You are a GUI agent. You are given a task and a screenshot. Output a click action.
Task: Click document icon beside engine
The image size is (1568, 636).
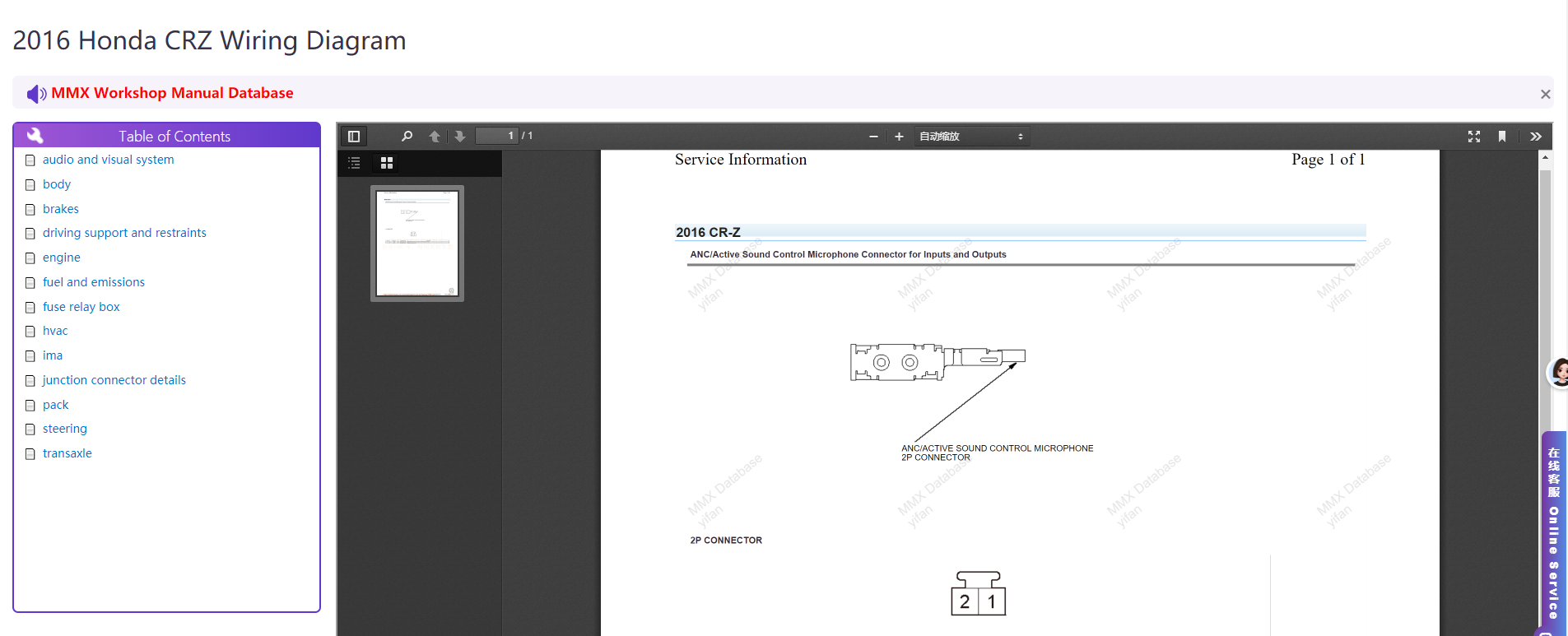click(30, 258)
